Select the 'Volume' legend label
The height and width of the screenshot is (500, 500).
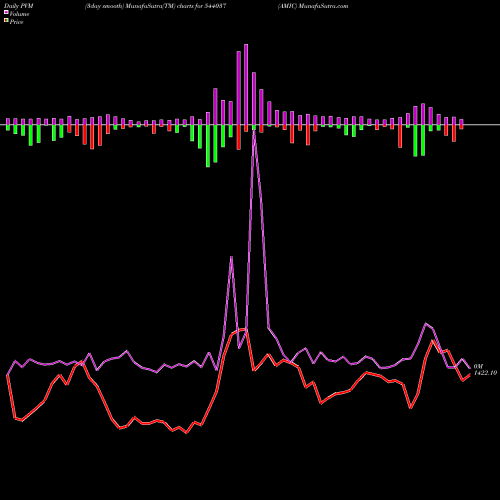[x=19, y=14]
